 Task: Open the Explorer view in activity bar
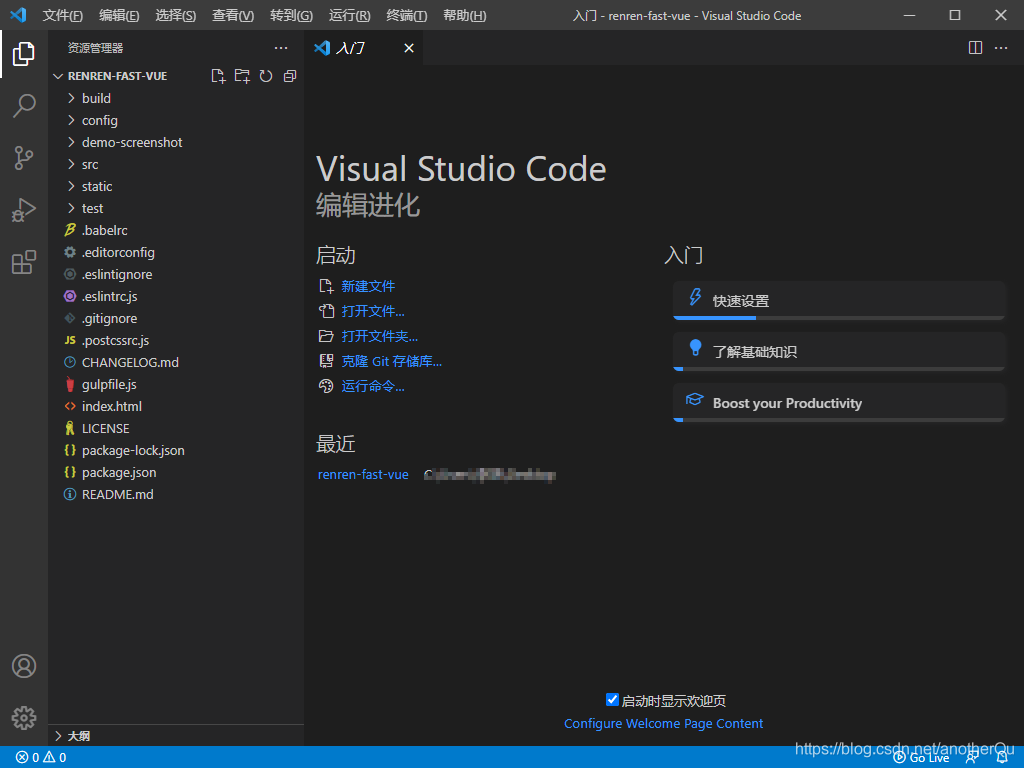[x=24, y=54]
